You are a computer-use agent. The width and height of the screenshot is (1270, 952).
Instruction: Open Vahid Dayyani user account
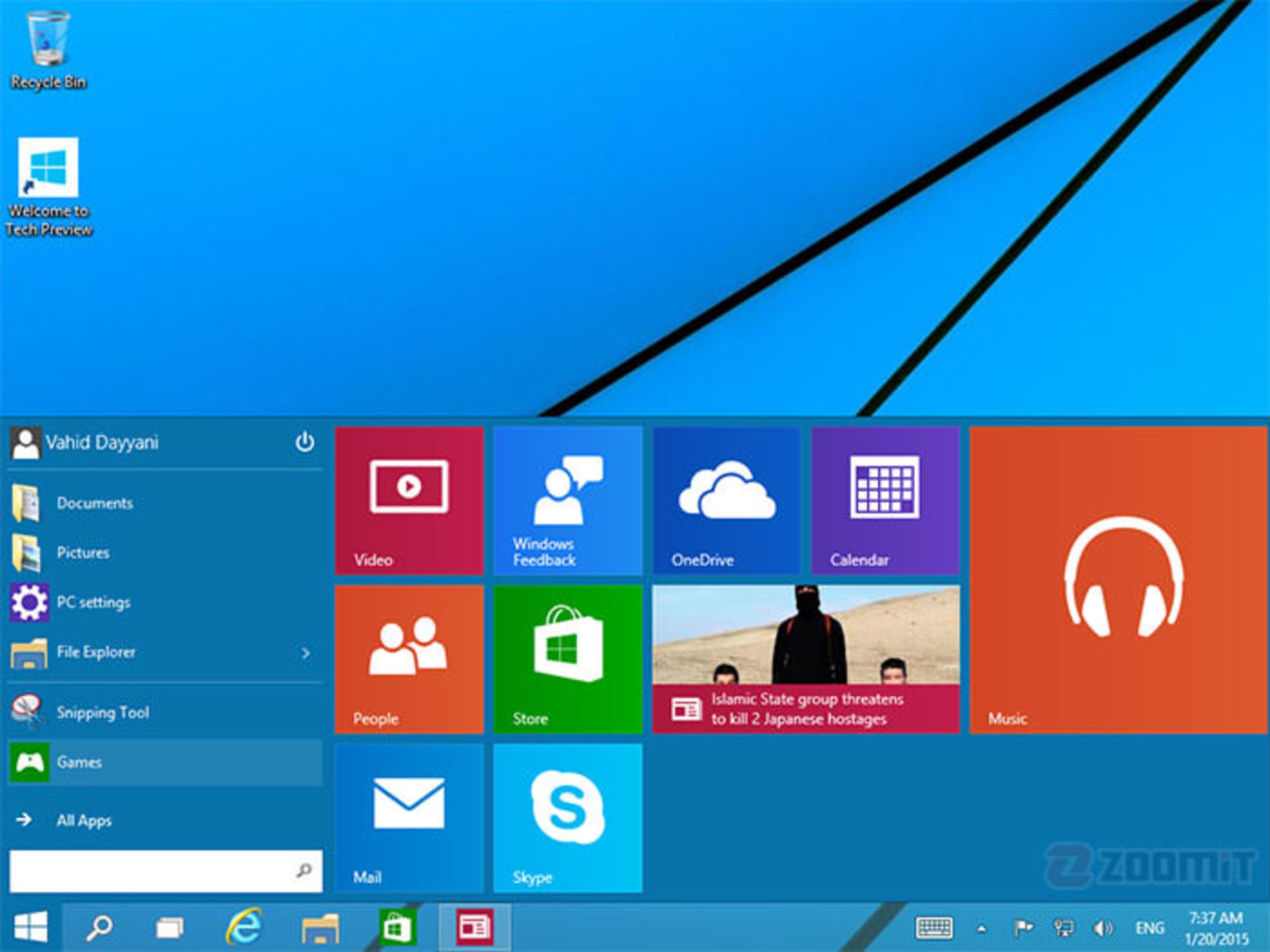pyautogui.click(x=85, y=442)
